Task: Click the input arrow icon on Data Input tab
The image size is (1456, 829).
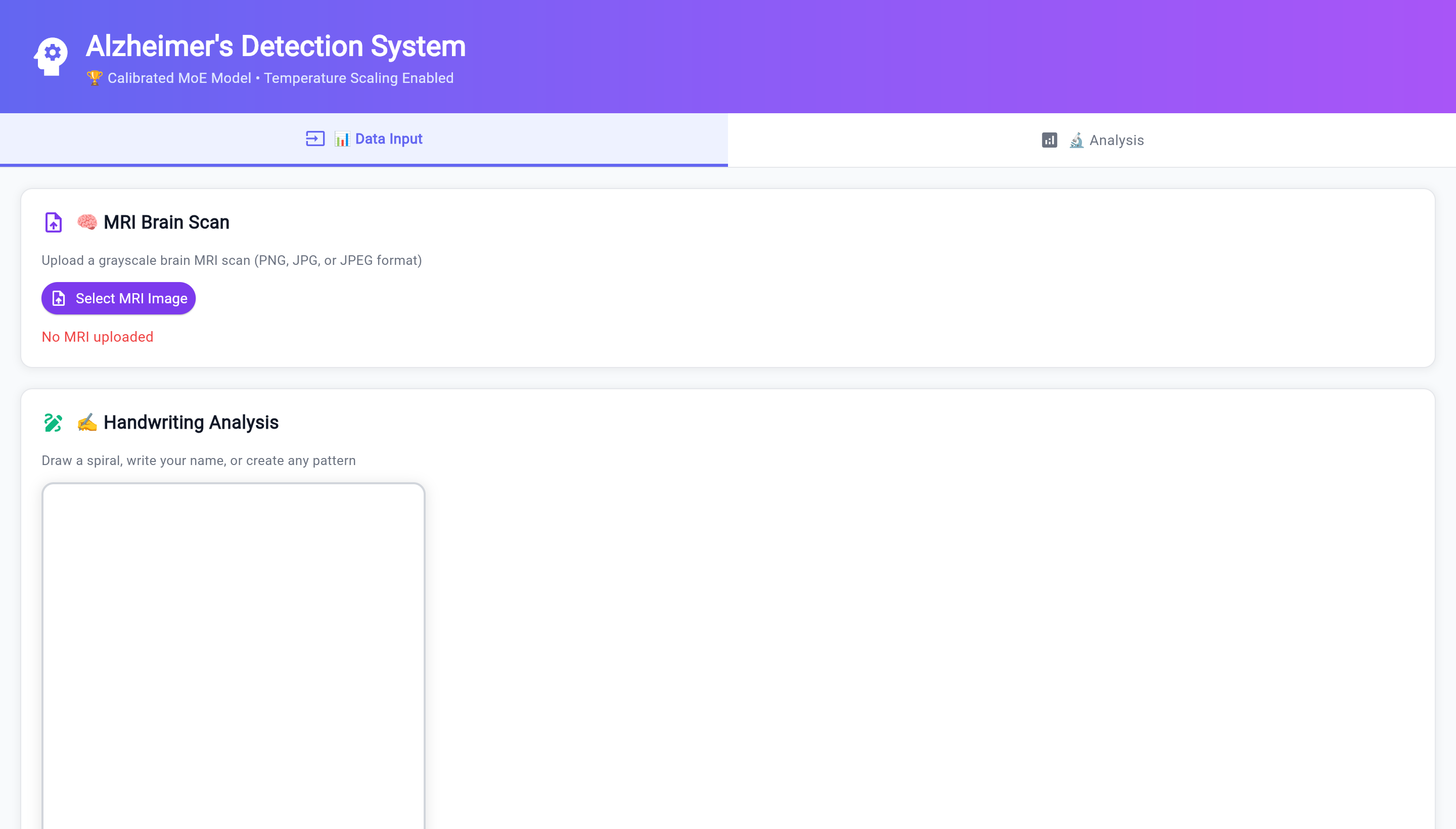Action: (315, 139)
